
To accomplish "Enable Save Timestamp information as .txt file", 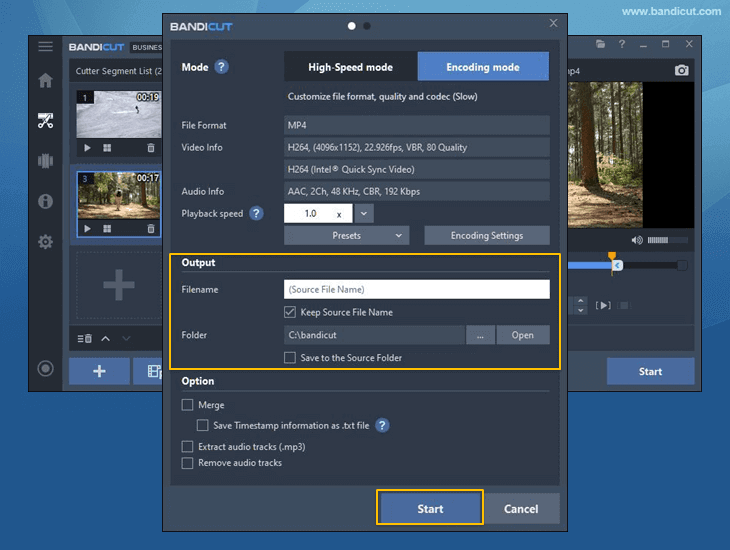I will click(203, 425).
